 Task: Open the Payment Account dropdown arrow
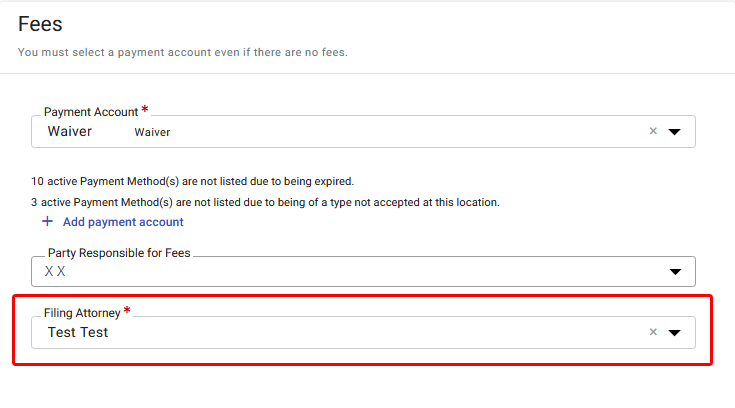pos(675,132)
